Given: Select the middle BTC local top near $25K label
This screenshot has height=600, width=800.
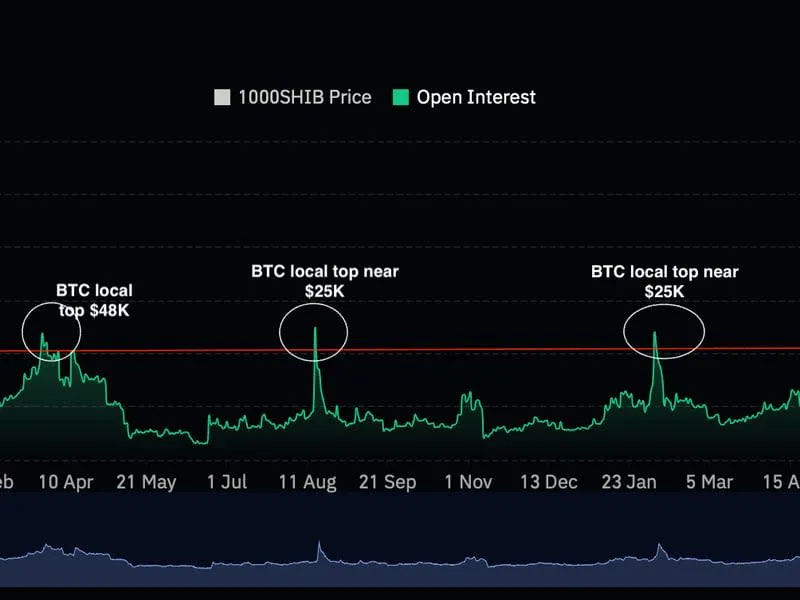Looking at the screenshot, I should [316, 281].
